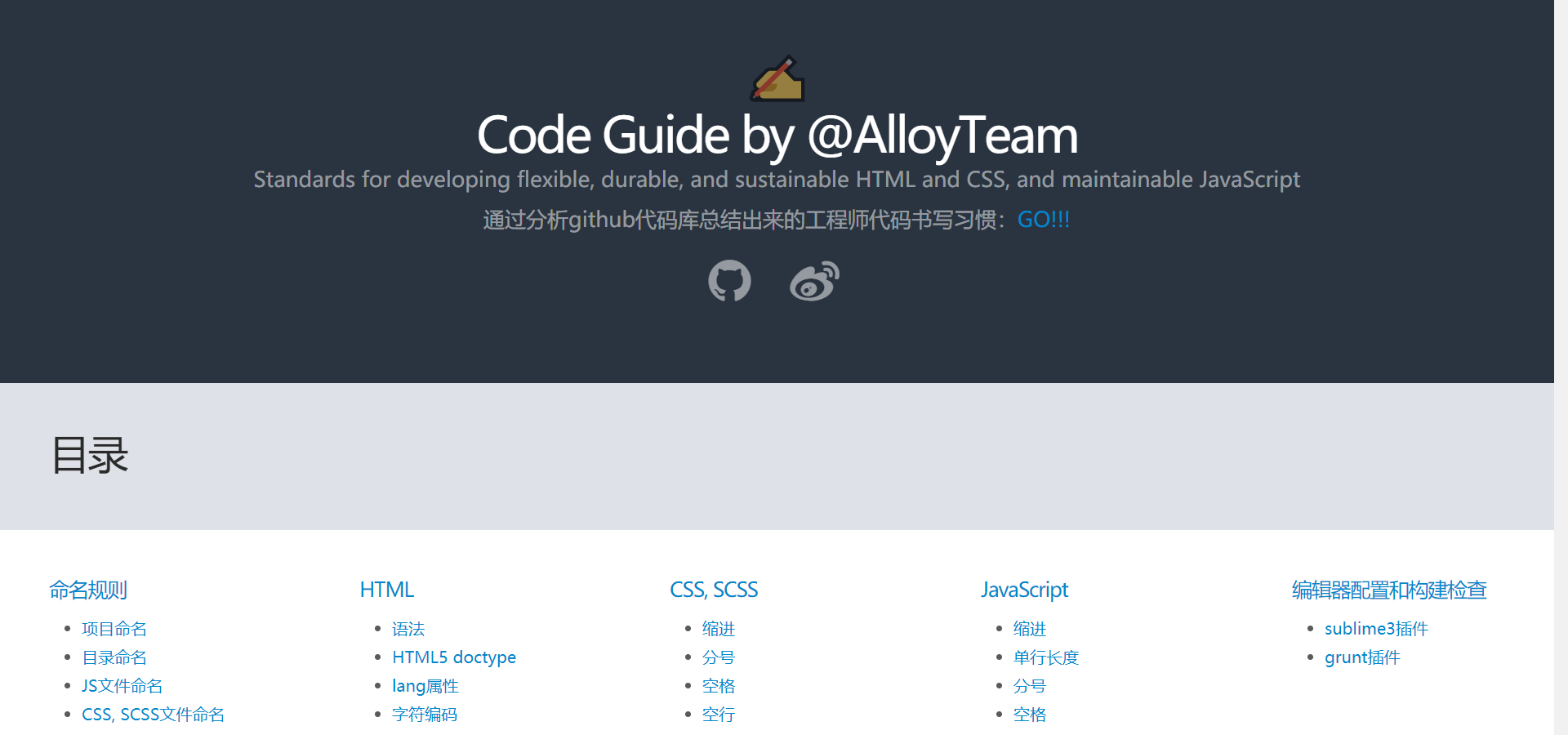Open the 命名规则 section heading

(x=88, y=590)
